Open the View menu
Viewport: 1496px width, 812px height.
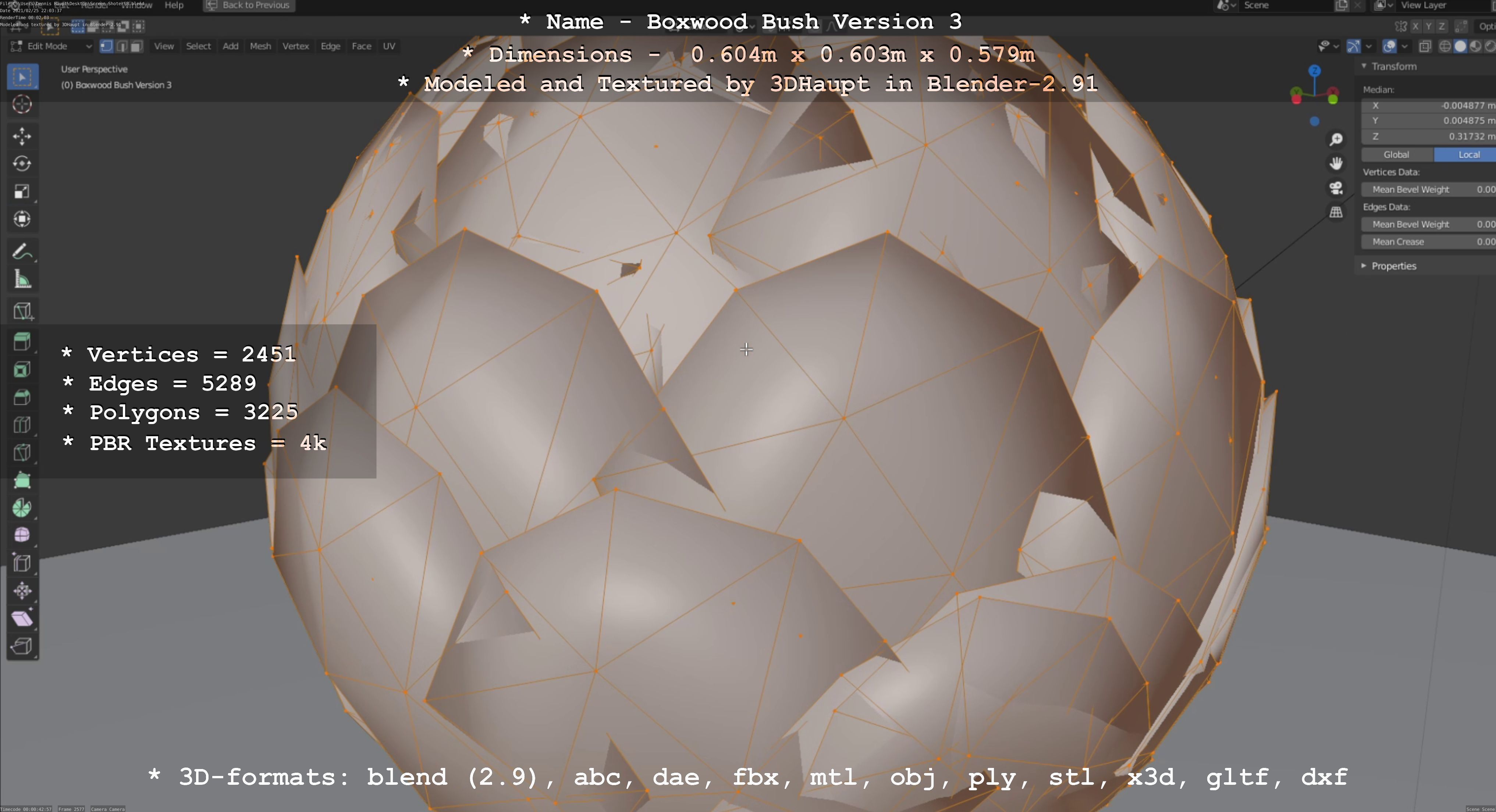click(x=164, y=46)
